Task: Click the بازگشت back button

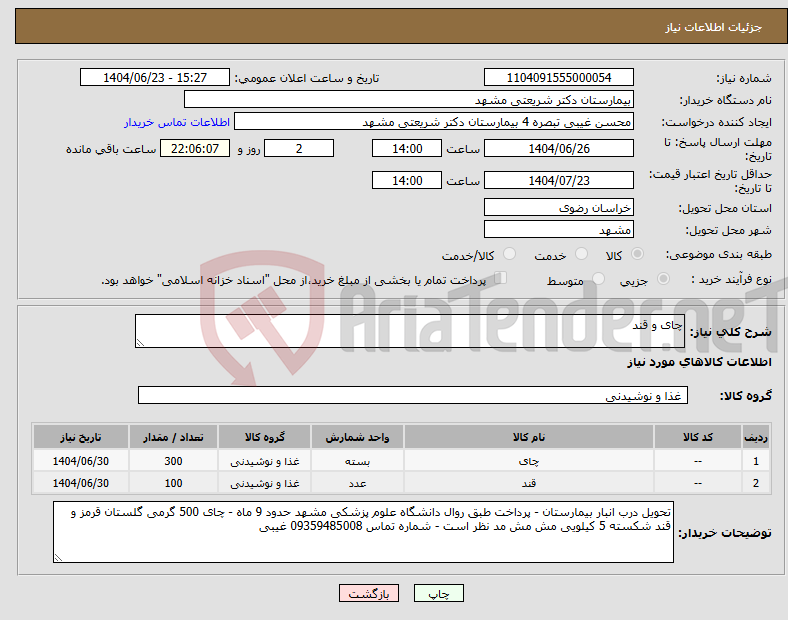Action: pyautogui.click(x=369, y=593)
